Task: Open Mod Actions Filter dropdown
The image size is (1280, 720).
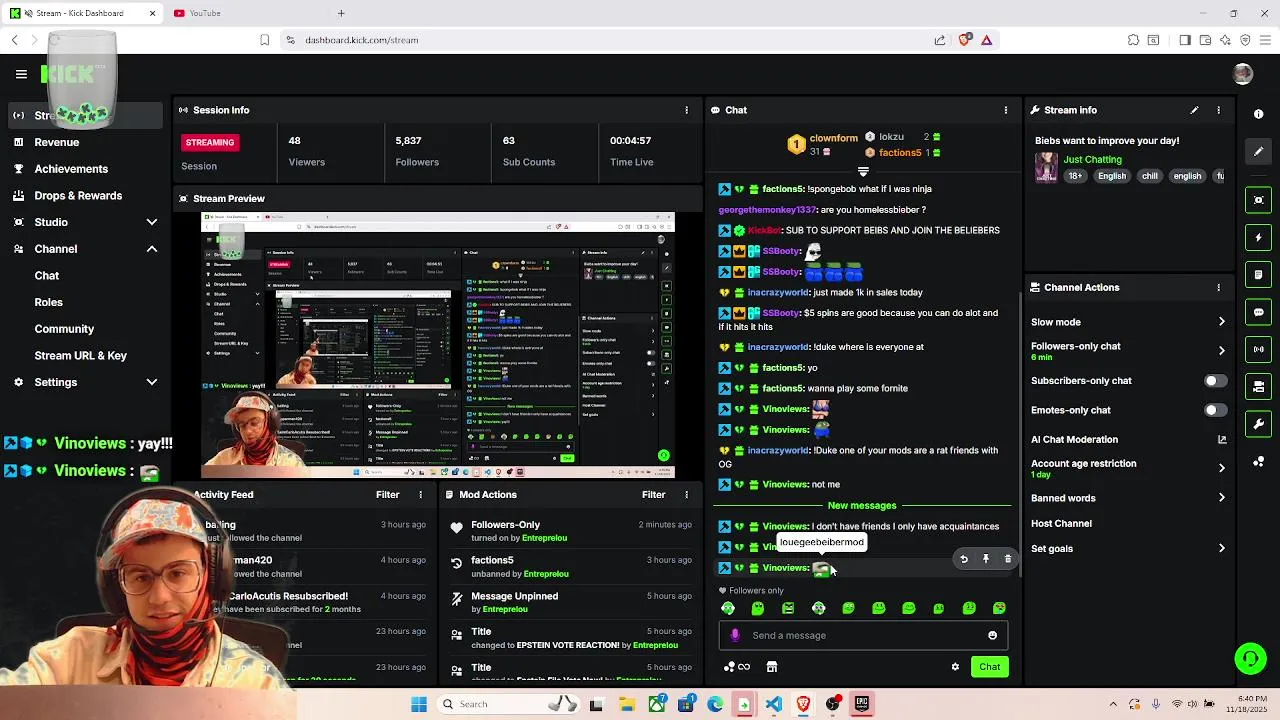Action: tap(653, 494)
